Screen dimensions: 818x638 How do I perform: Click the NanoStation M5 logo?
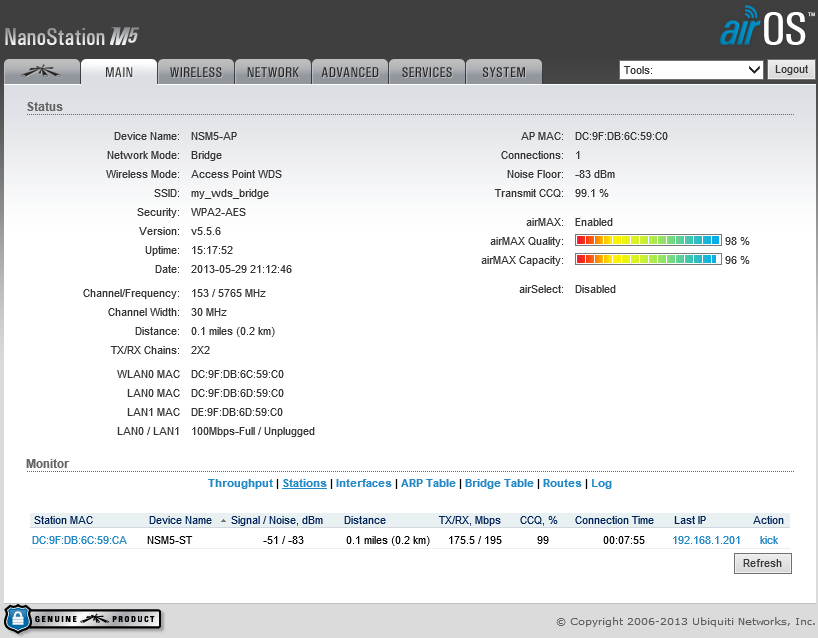(x=71, y=37)
